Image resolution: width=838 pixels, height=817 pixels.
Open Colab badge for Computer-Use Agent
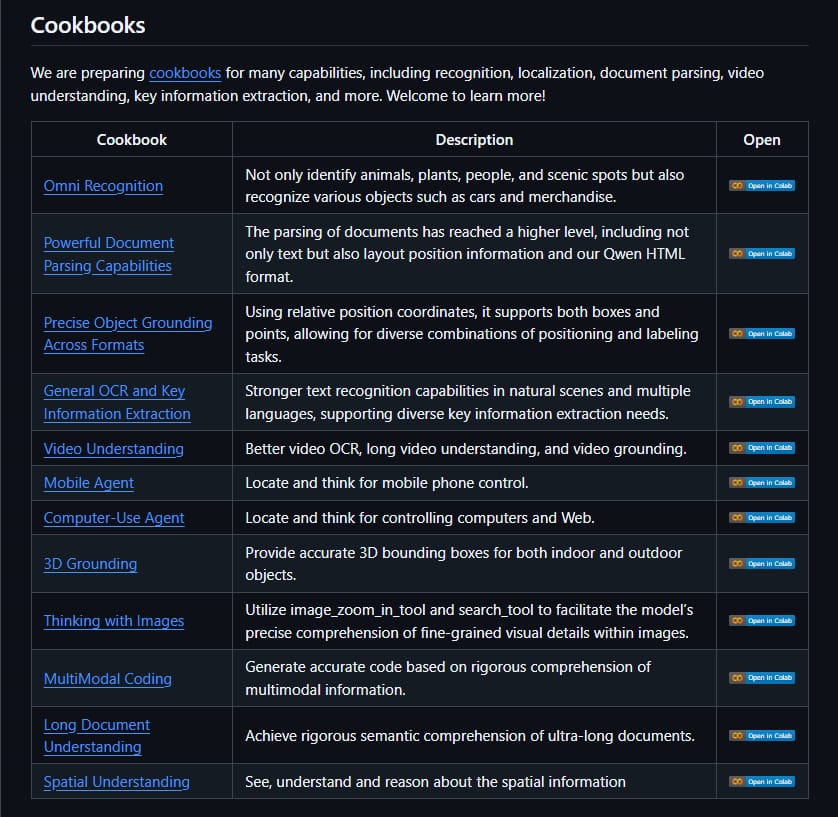click(x=762, y=518)
